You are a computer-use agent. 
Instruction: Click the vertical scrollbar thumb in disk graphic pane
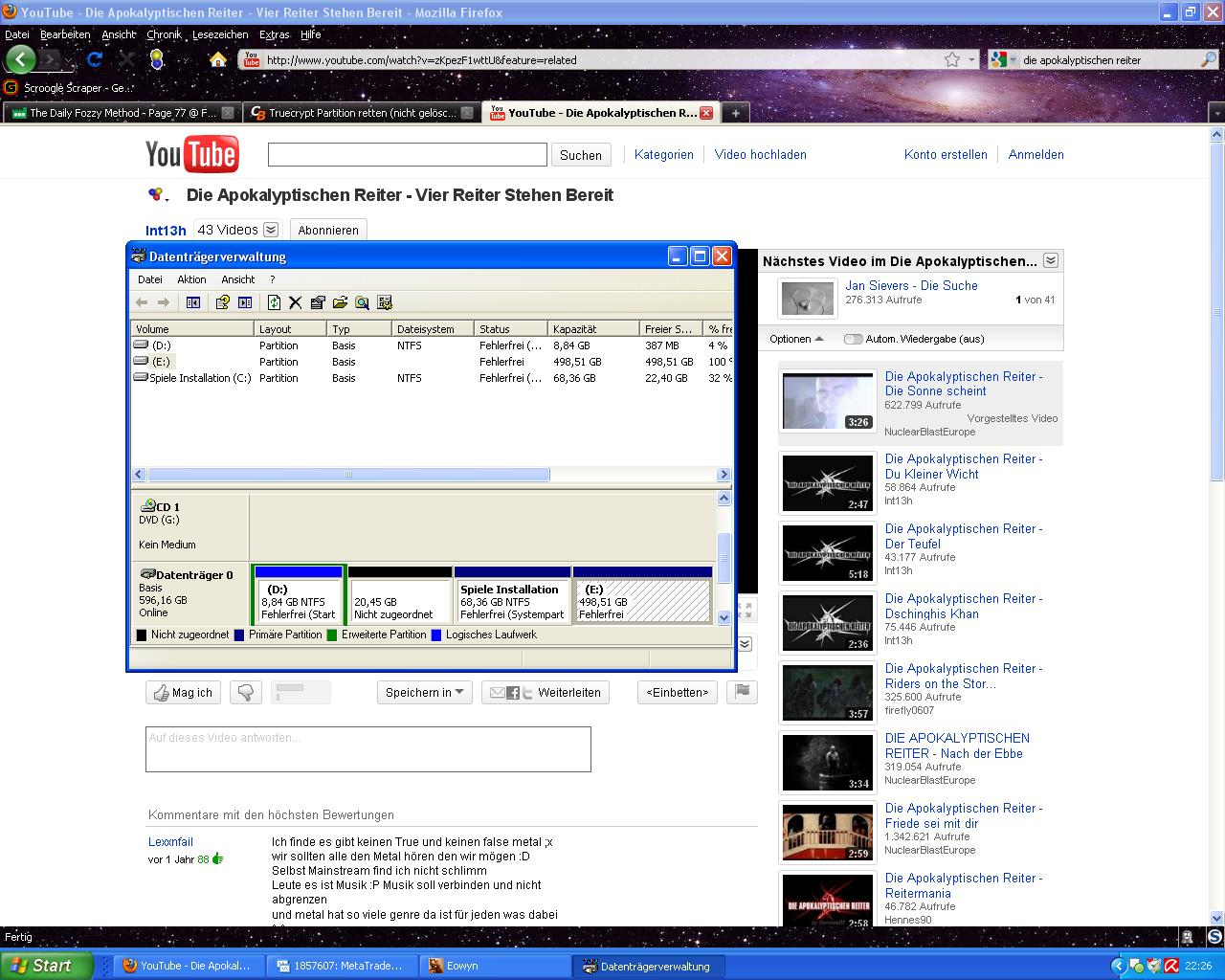(x=724, y=557)
